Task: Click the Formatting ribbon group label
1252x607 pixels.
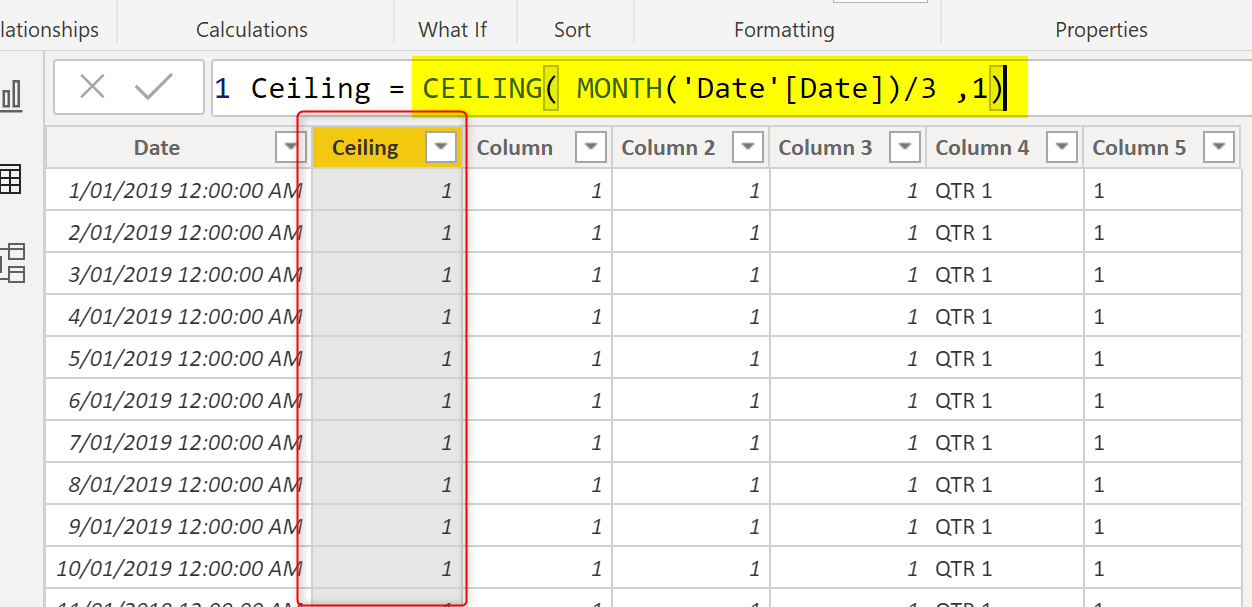Action: (784, 30)
